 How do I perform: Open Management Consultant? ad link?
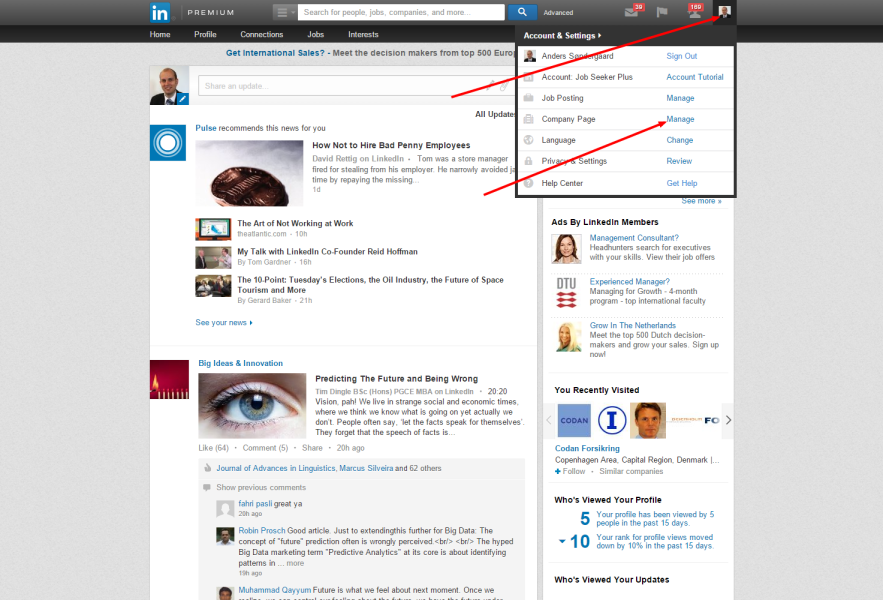[x=634, y=238]
